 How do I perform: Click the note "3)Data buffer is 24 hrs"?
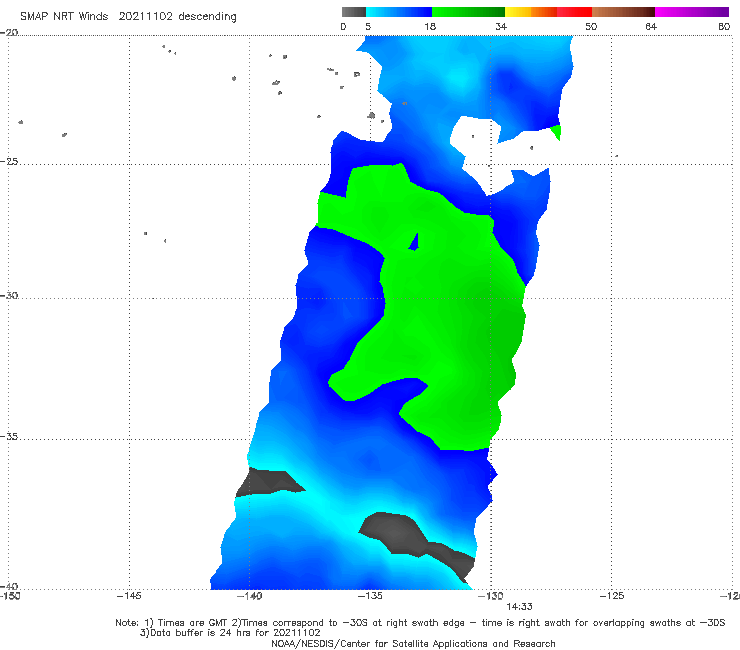point(230,633)
